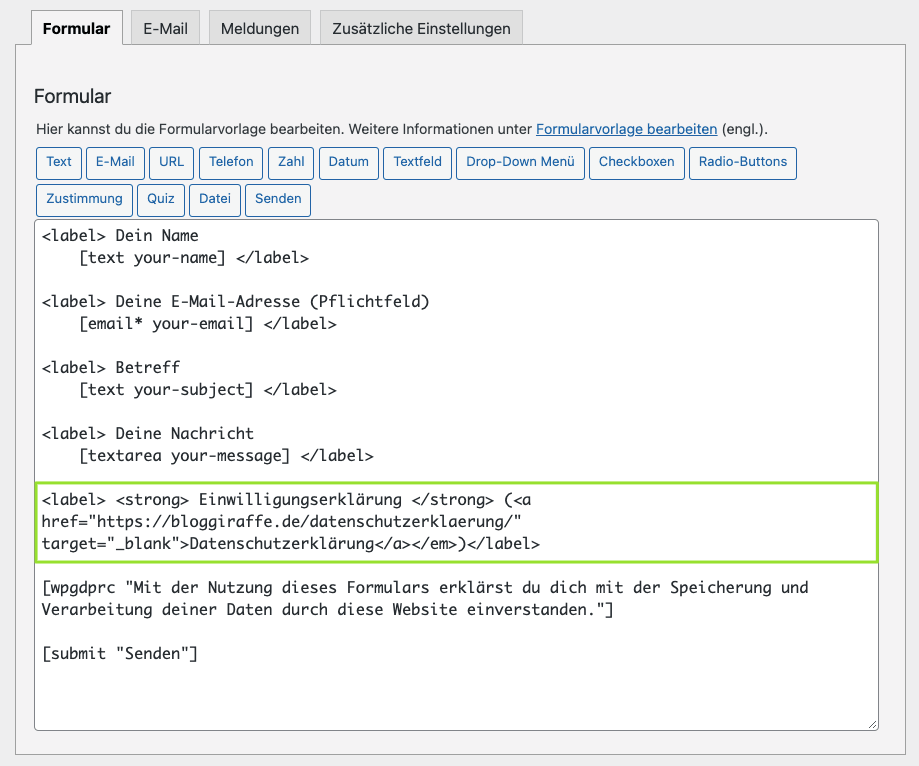Insert a Senden submit tag

tap(278, 199)
